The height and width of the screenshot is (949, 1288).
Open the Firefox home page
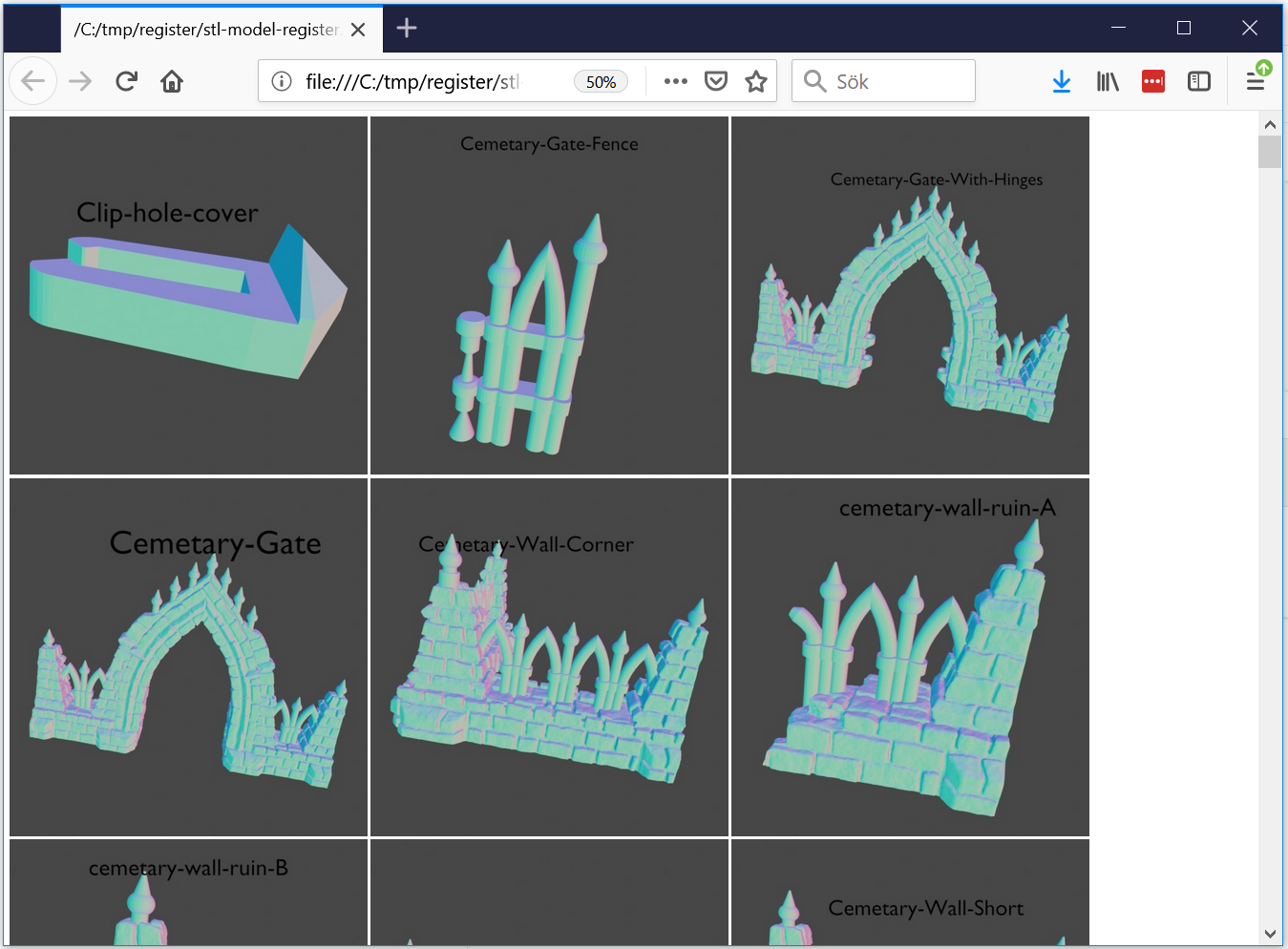click(172, 81)
